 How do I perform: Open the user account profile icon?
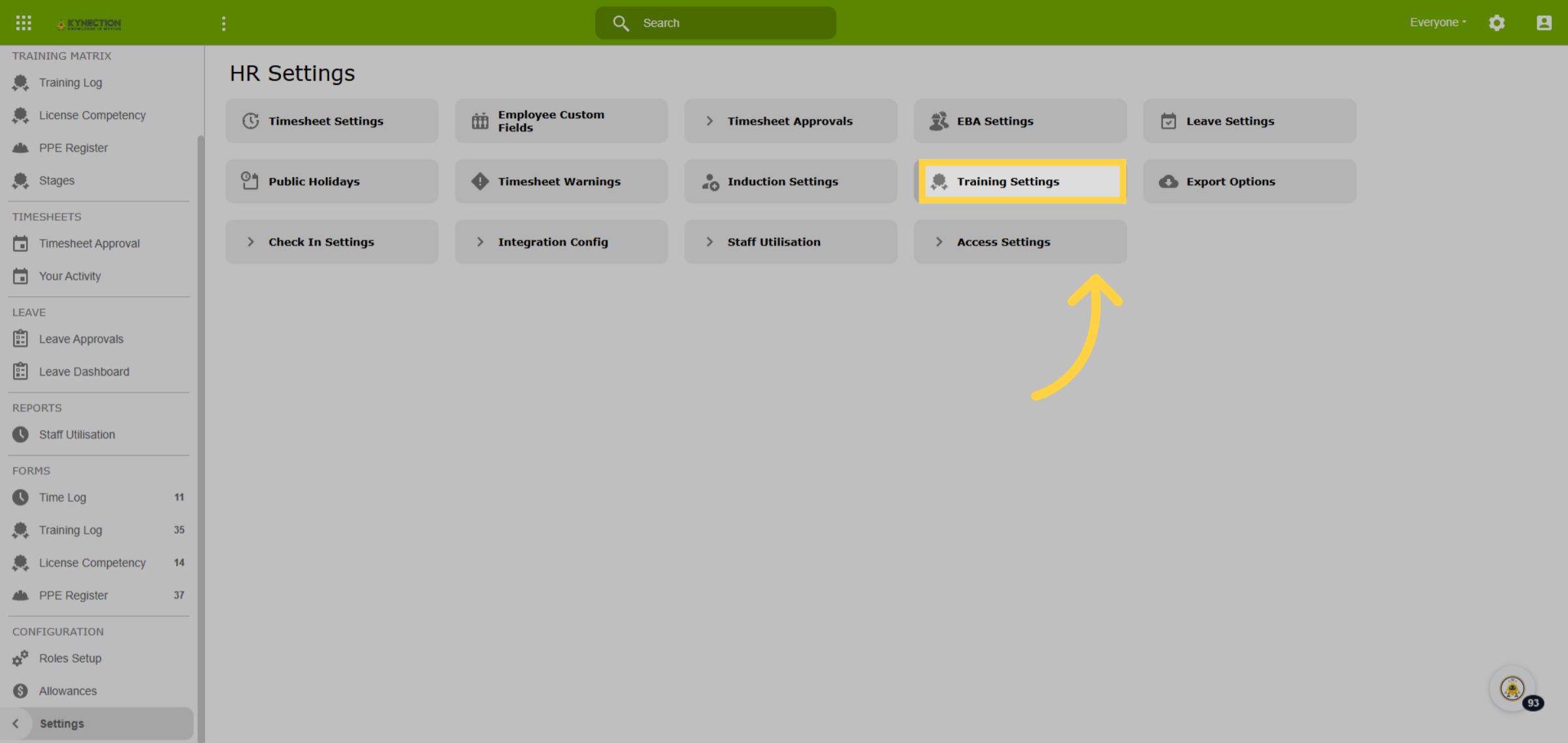point(1544,23)
